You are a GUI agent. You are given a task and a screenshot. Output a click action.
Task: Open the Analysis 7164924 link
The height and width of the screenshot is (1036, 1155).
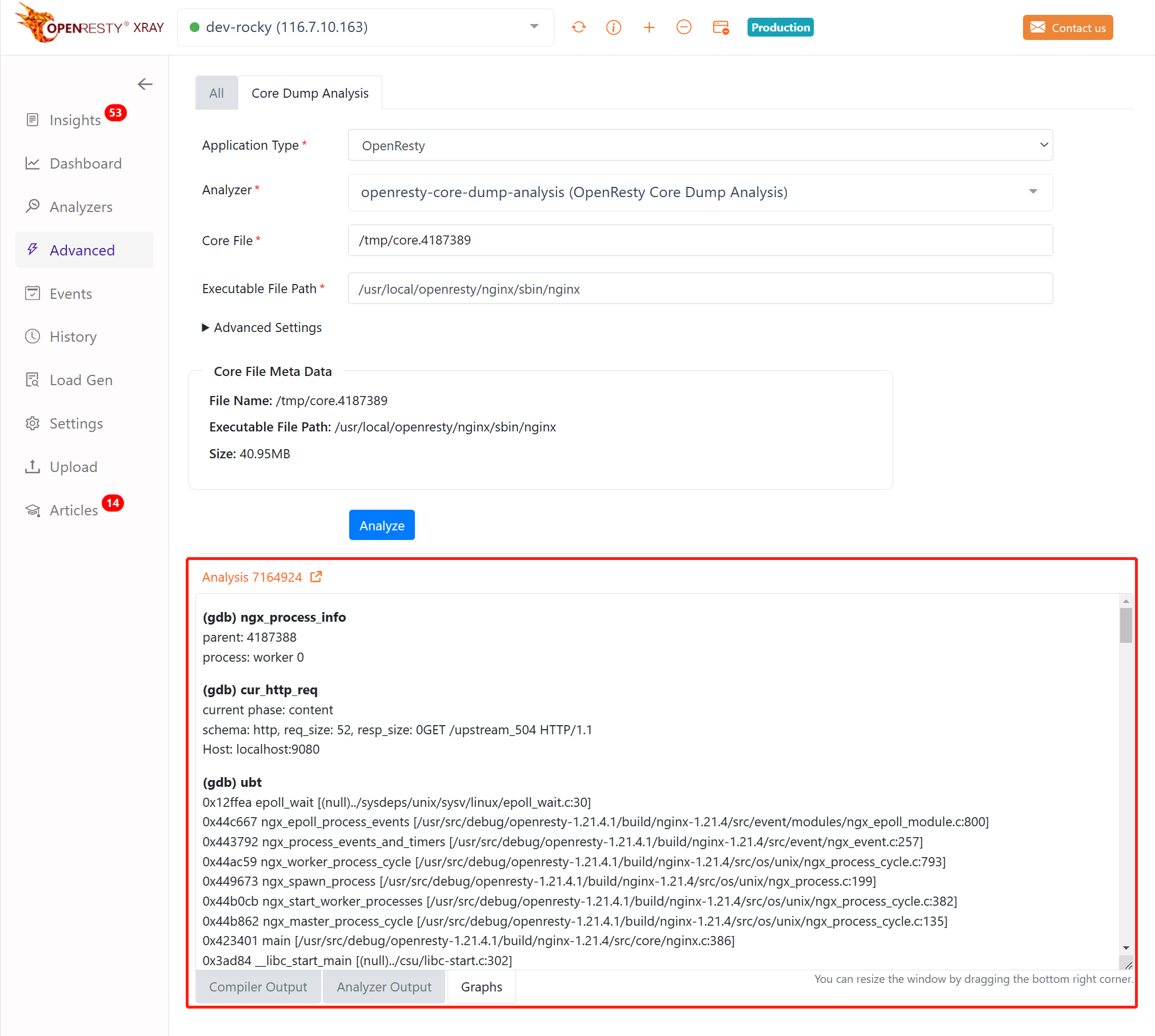(252, 577)
